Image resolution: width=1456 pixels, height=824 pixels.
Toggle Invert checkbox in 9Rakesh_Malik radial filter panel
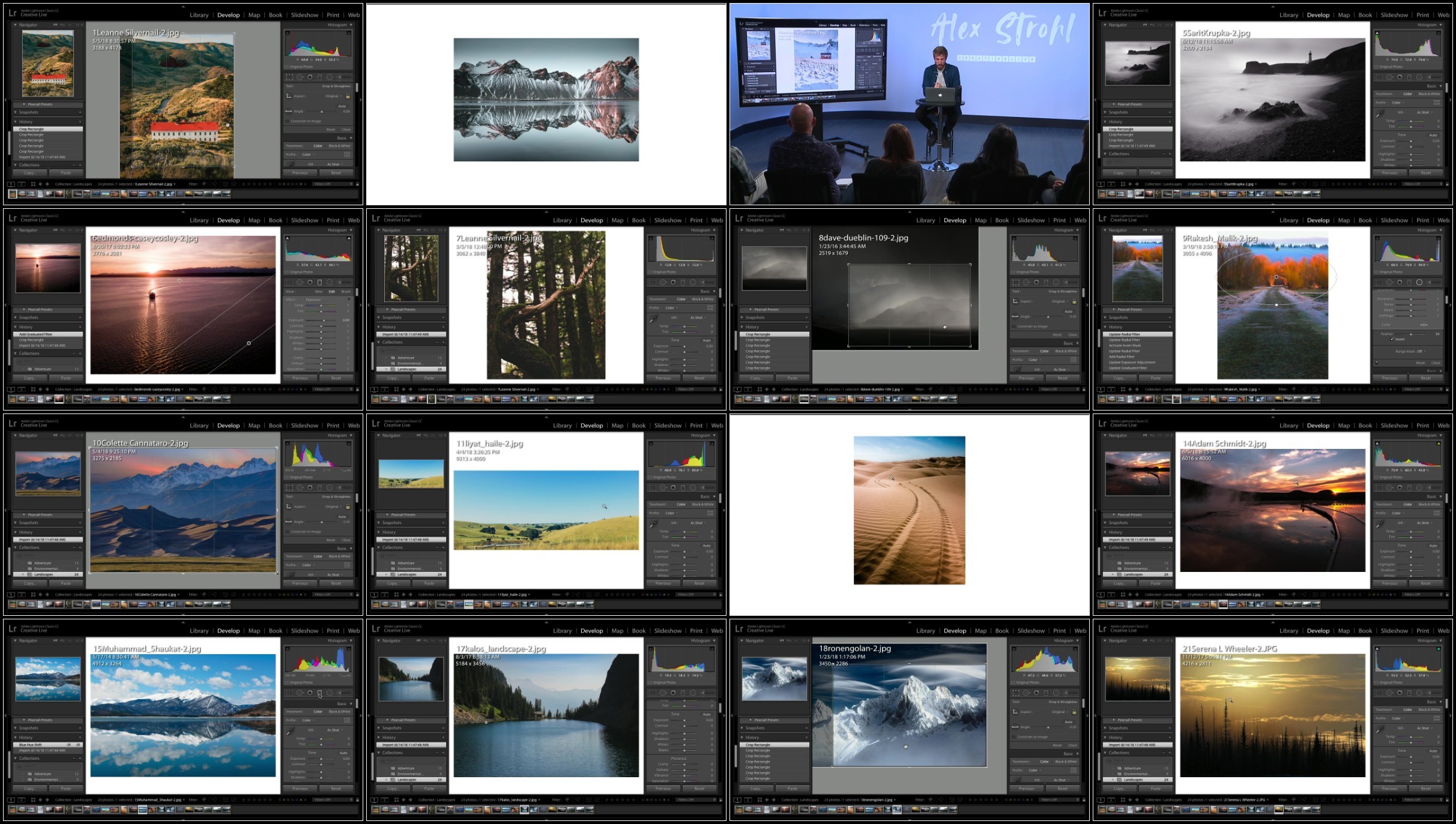pos(1392,339)
